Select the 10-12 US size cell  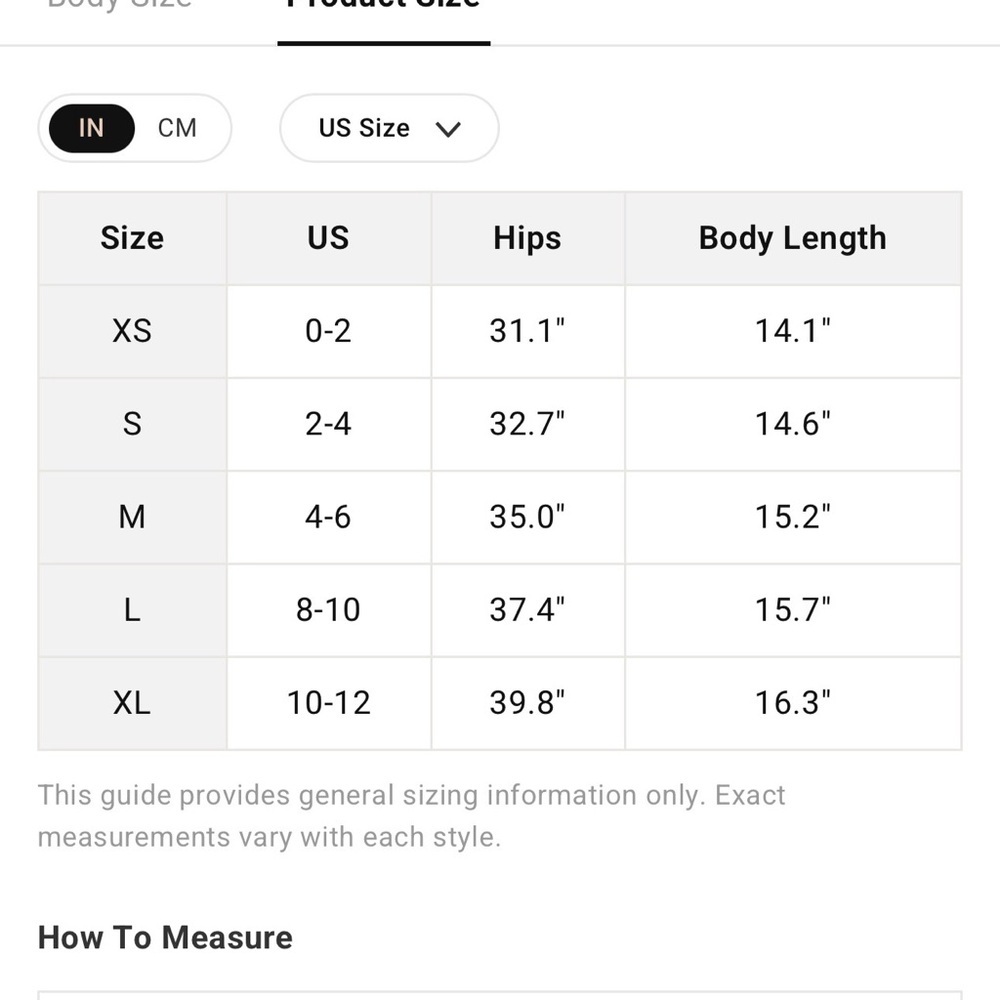tap(328, 703)
